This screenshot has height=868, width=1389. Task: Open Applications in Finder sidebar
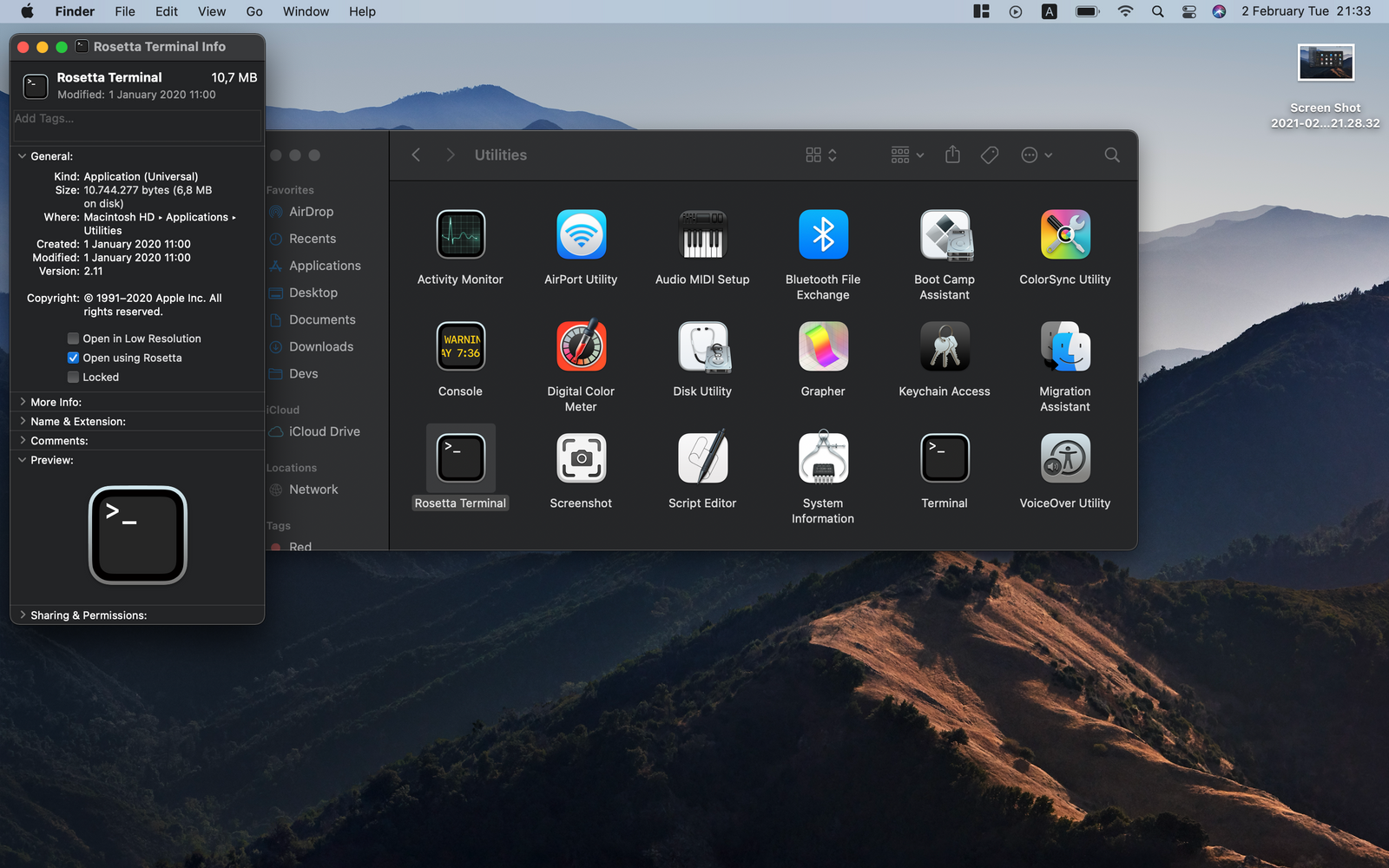pyautogui.click(x=326, y=266)
